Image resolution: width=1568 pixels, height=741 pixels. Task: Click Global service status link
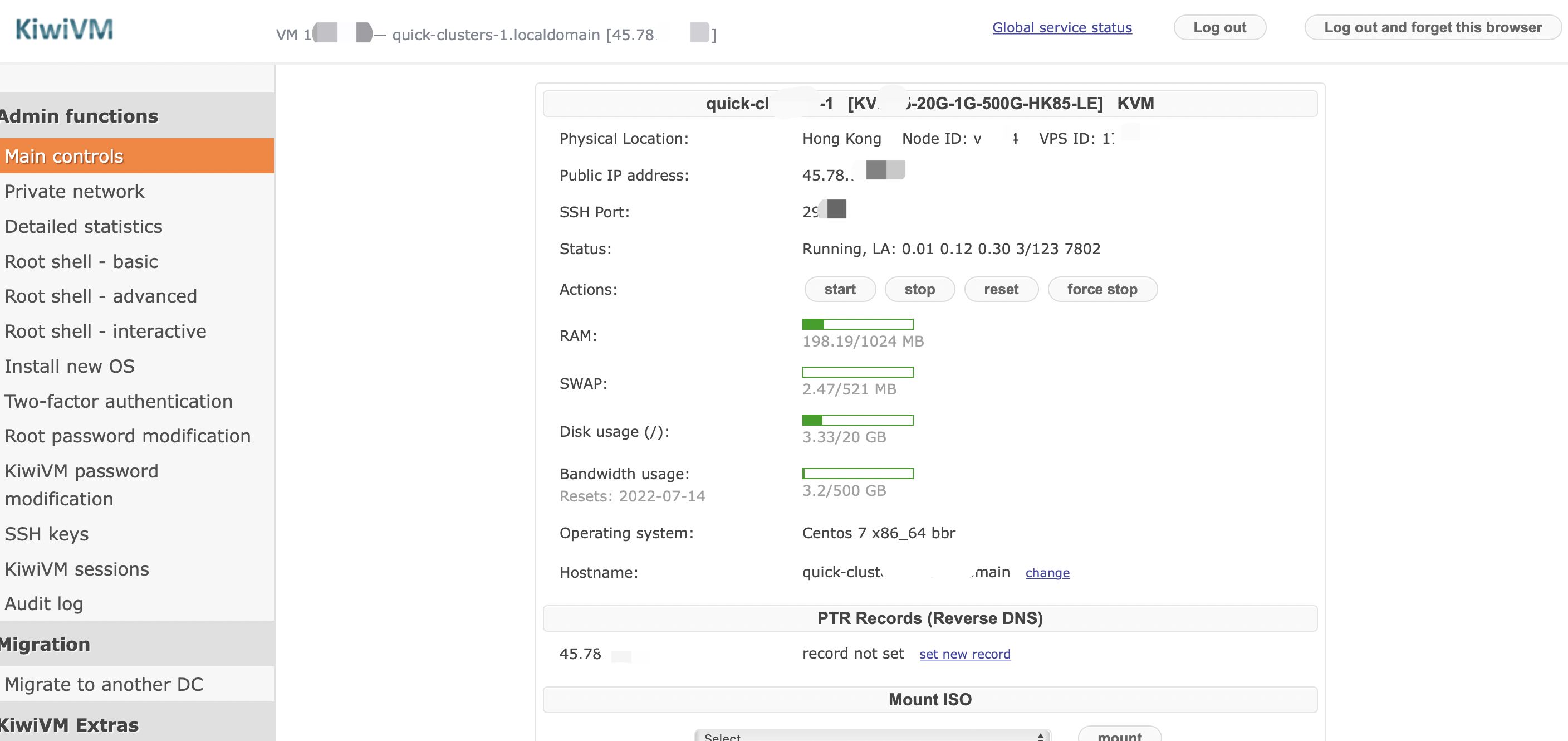1062,27
